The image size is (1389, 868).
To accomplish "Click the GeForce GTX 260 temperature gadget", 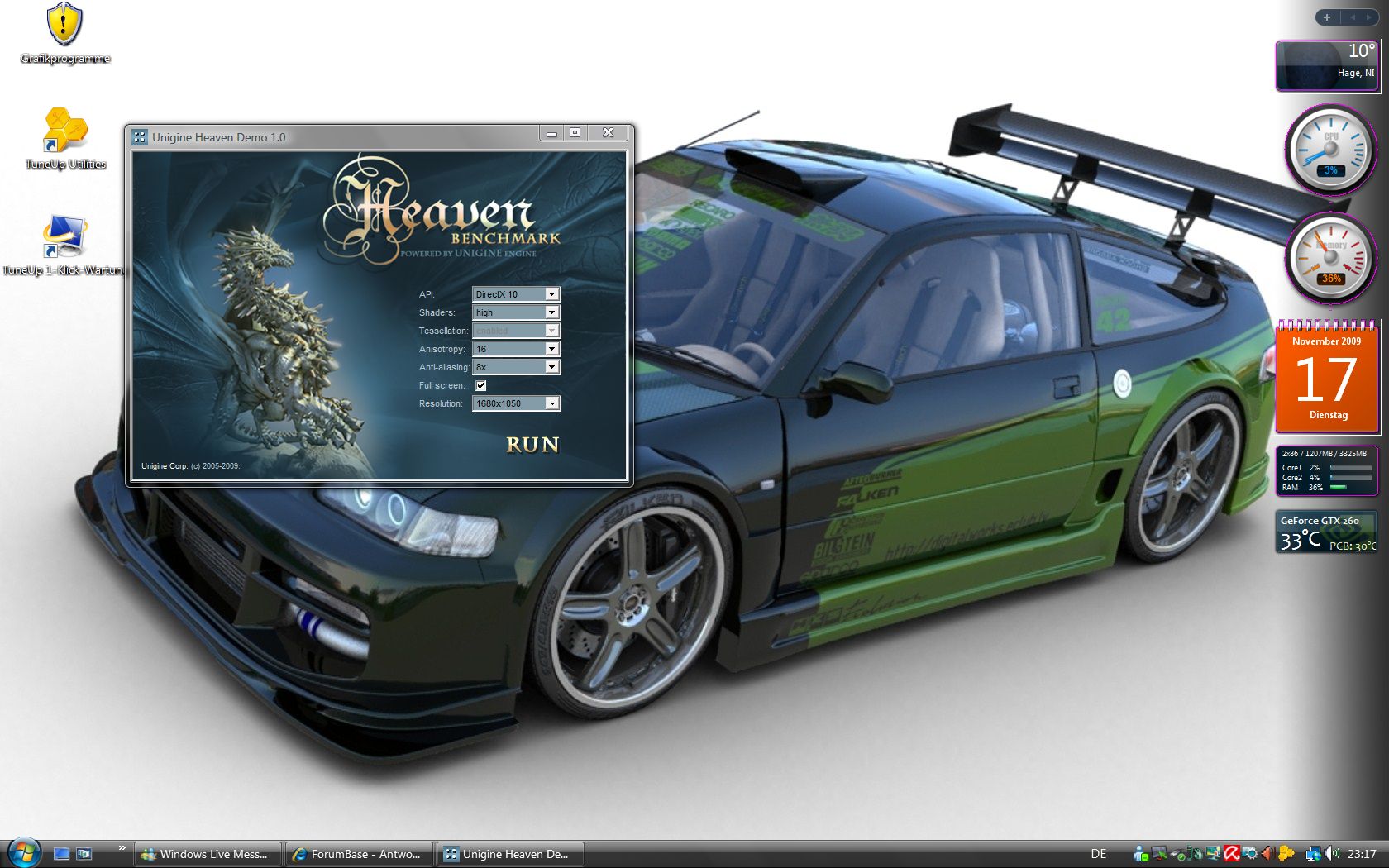I will (1327, 532).
